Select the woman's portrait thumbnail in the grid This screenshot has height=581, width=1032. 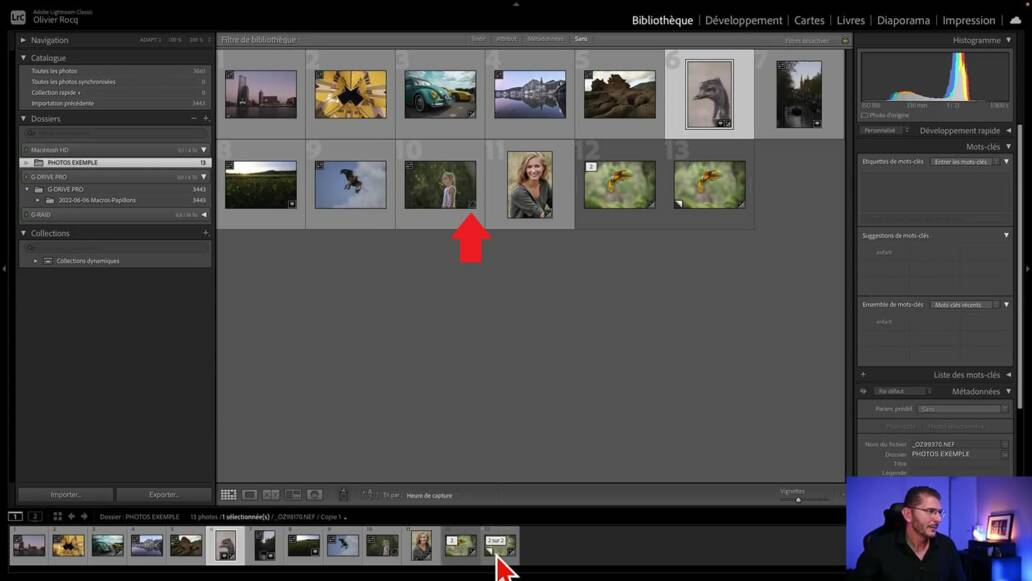pos(530,183)
